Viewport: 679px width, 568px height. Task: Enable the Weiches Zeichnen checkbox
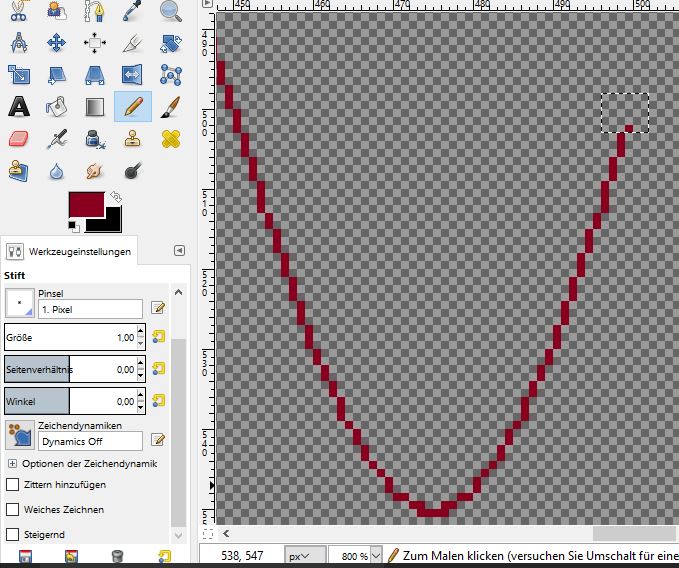click(x=13, y=510)
